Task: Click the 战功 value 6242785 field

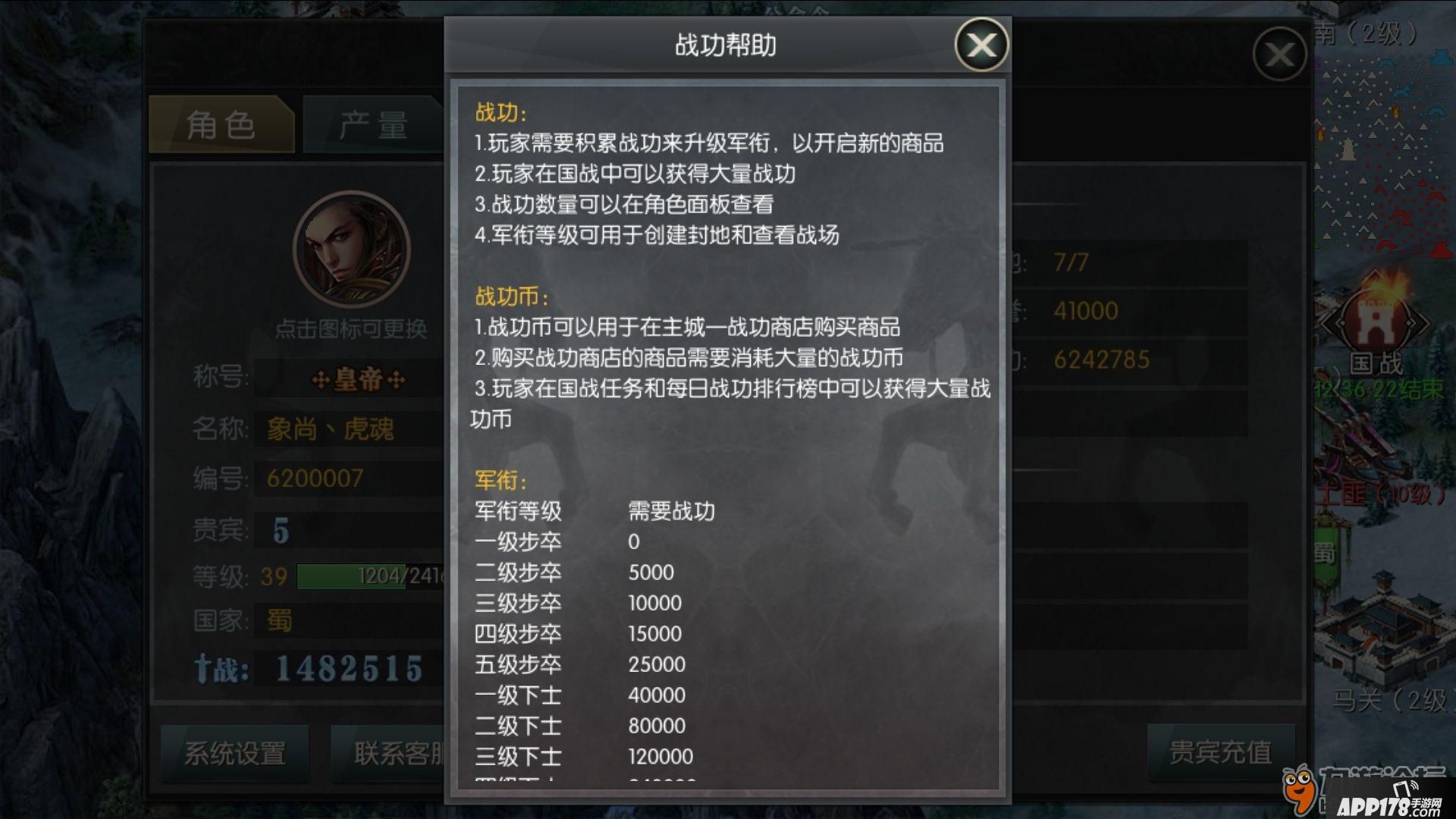Action: pos(1102,359)
